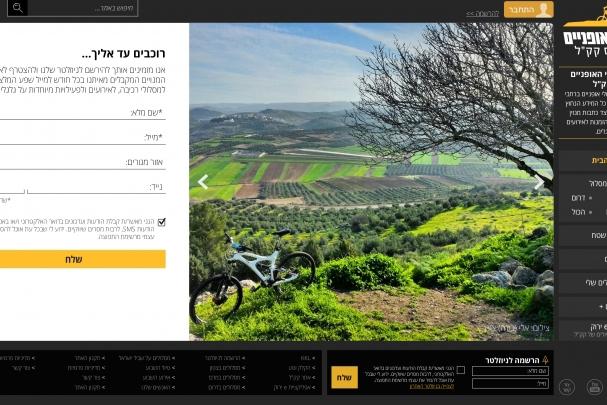Click the tree icon beside the הרשמה לניוזלטר heading
607x405 pixels.
click(x=545, y=360)
